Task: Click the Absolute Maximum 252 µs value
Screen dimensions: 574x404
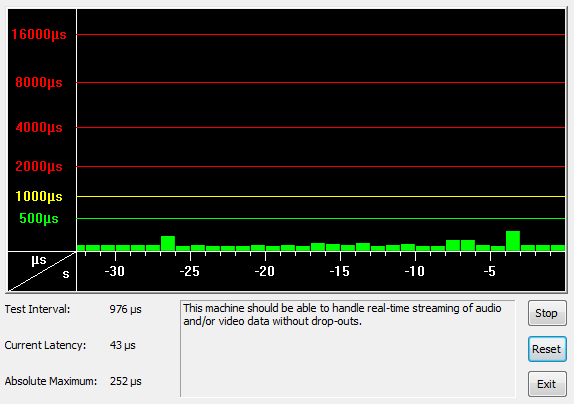Action: [x=126, y=381]
